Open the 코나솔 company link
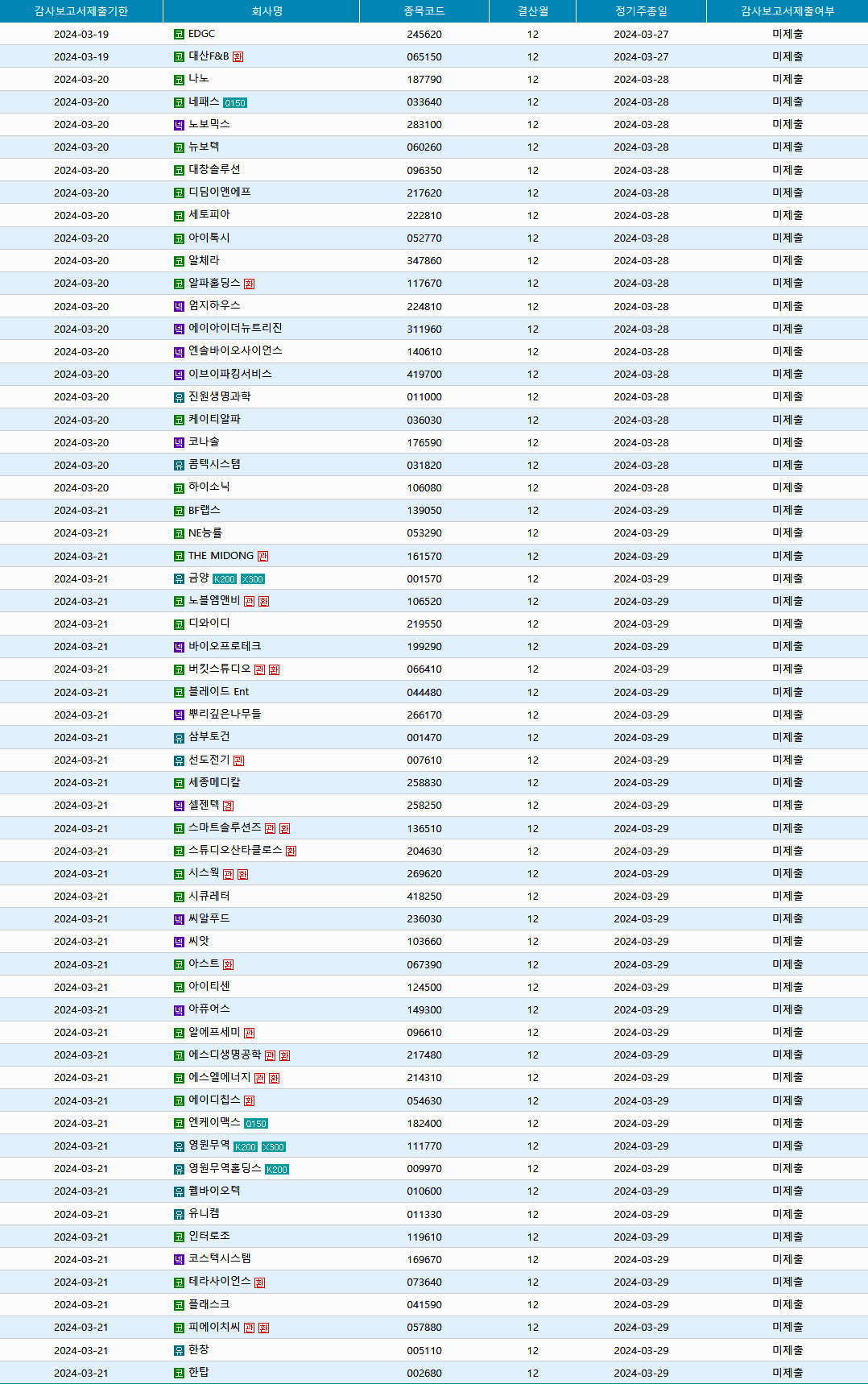The width and height of the screenshot is (868, 1384). pos(204,441)
